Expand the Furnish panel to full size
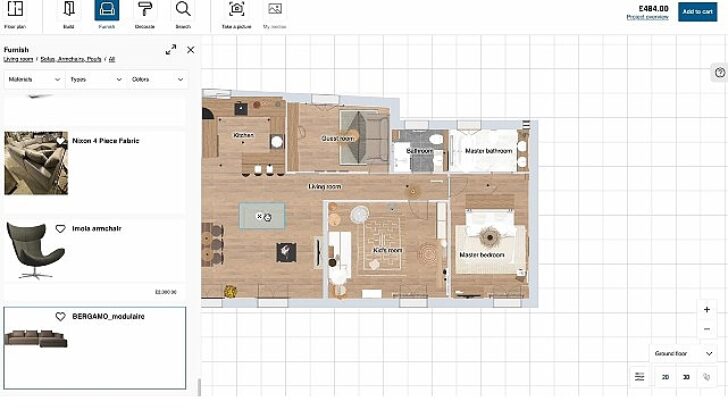 coord(170,49)
